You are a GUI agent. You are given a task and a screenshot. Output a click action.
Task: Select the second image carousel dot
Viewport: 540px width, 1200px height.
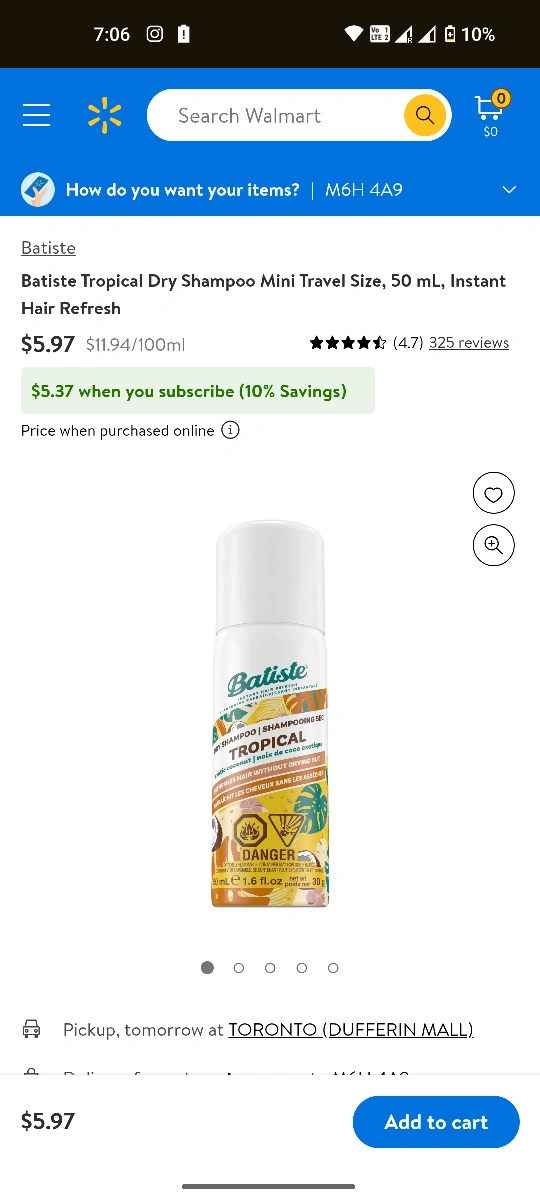coord(239,968)
